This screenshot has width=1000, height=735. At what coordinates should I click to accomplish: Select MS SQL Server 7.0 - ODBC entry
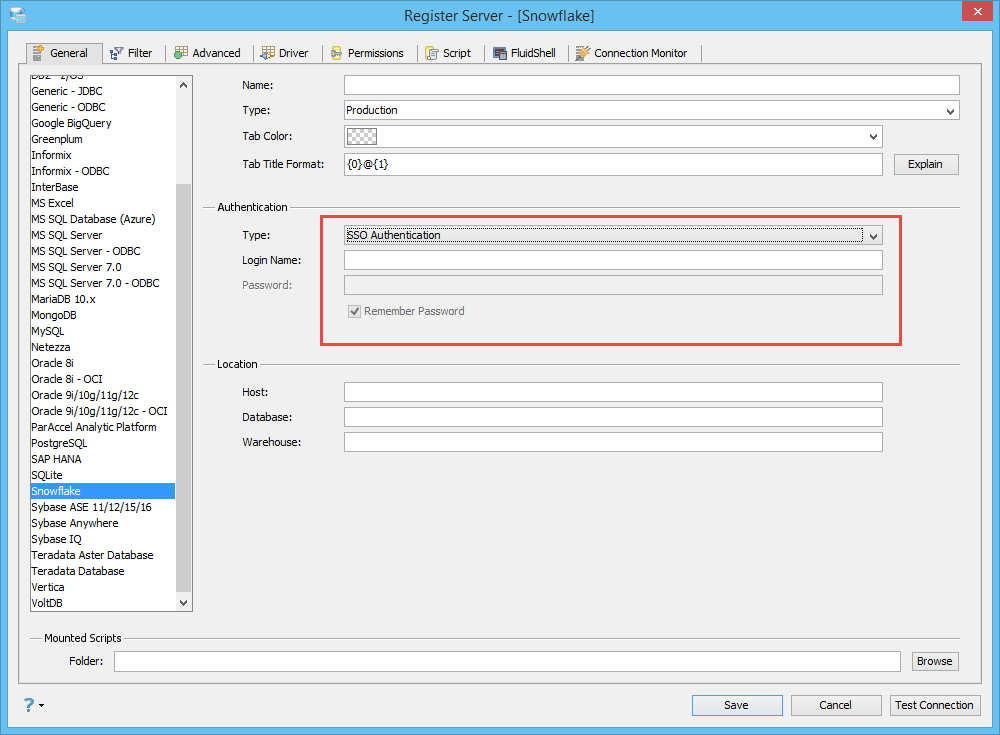click(x=103, y=283)
